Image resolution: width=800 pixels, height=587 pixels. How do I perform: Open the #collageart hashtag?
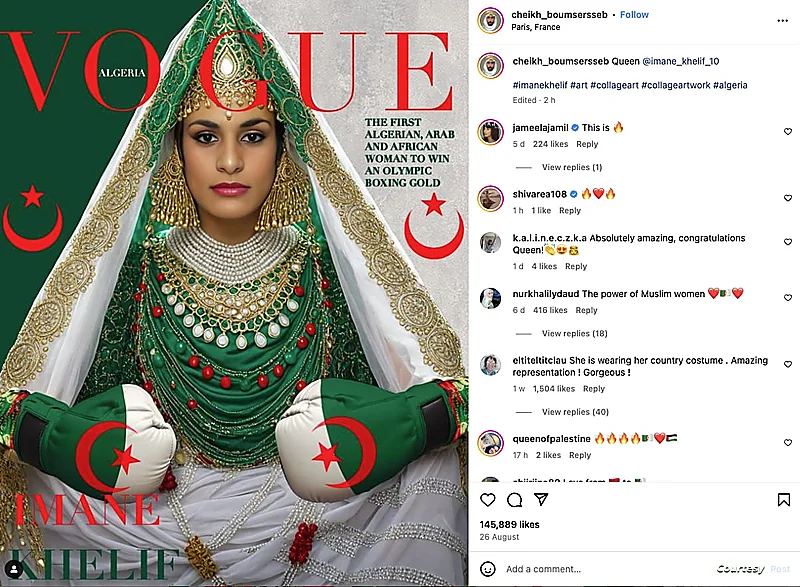(x=614, y=85)
